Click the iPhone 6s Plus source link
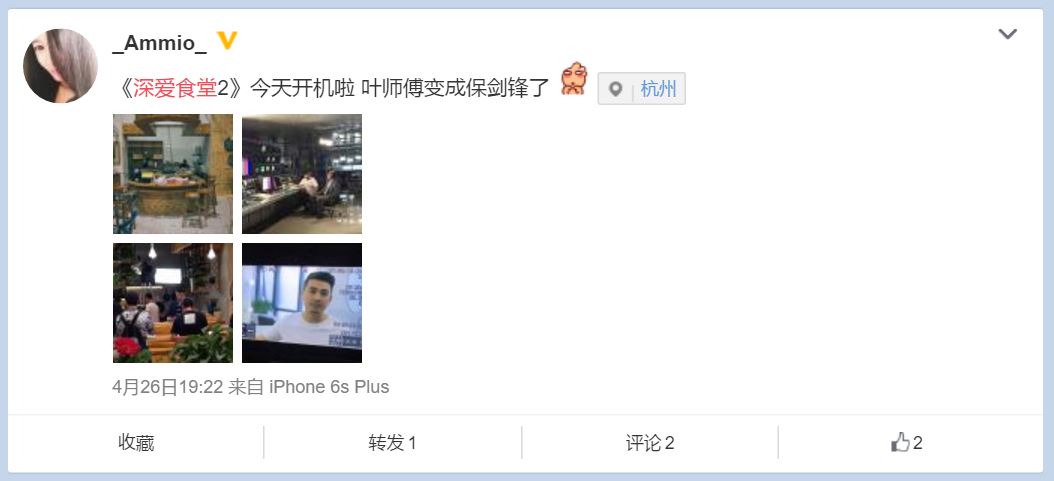This screenshot has height=481, width=1054. tap(329, 387)
